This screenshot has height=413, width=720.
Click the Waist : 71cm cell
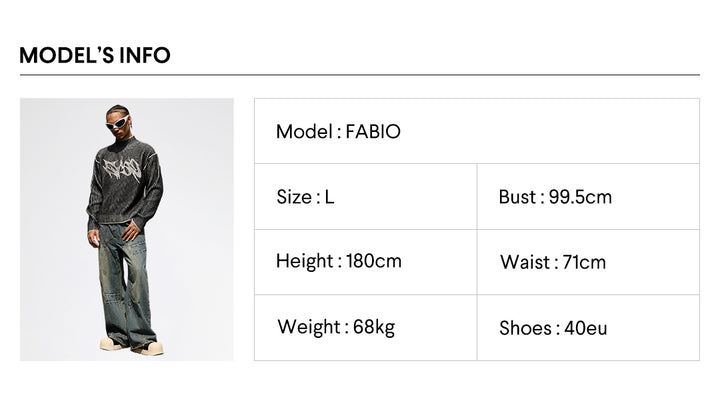(588, 262)
